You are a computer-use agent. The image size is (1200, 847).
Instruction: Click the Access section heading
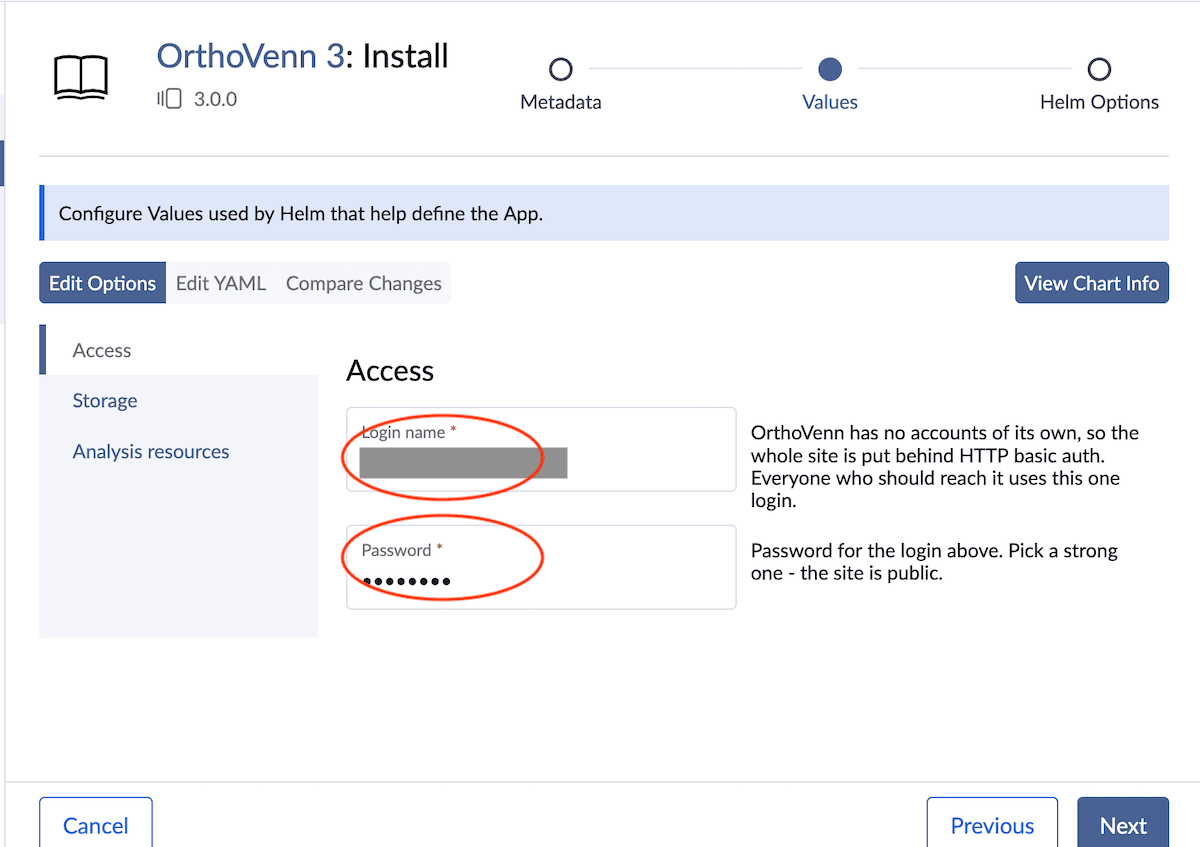[x=390, y=371]
